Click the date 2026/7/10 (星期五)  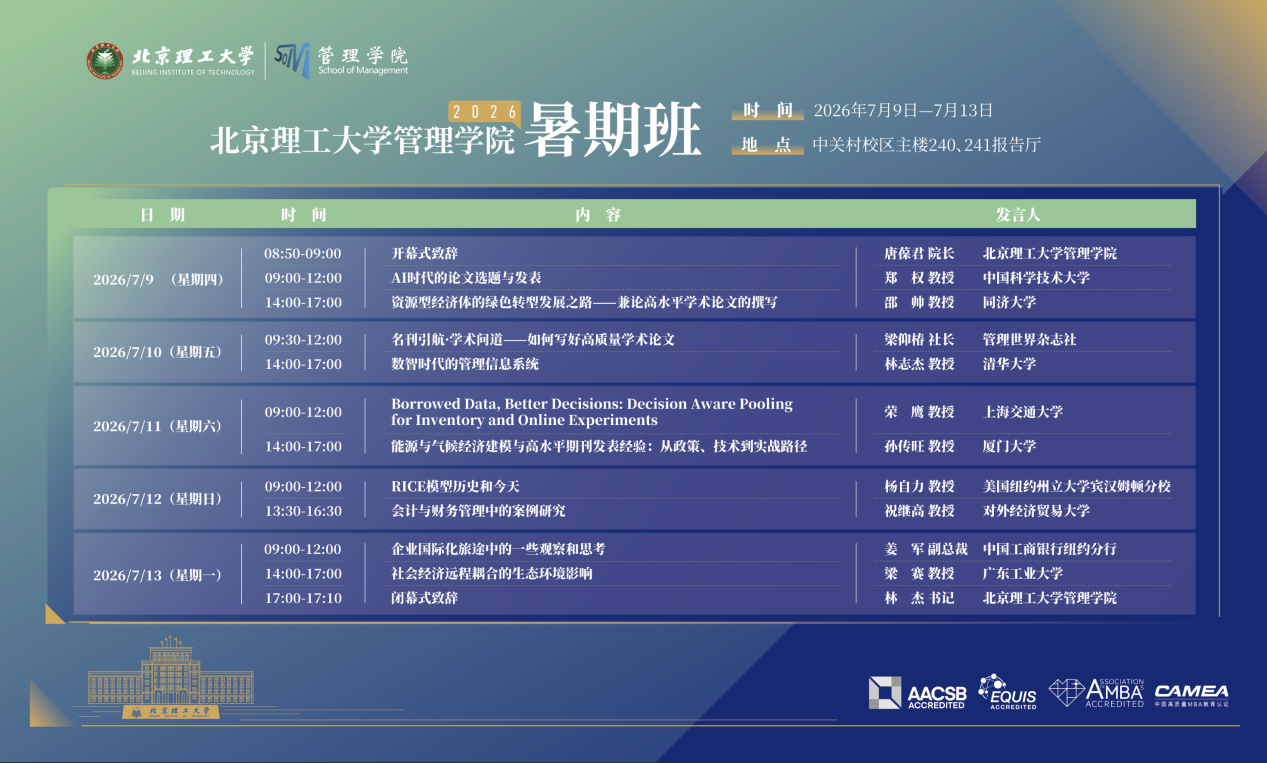pos(156,352)
